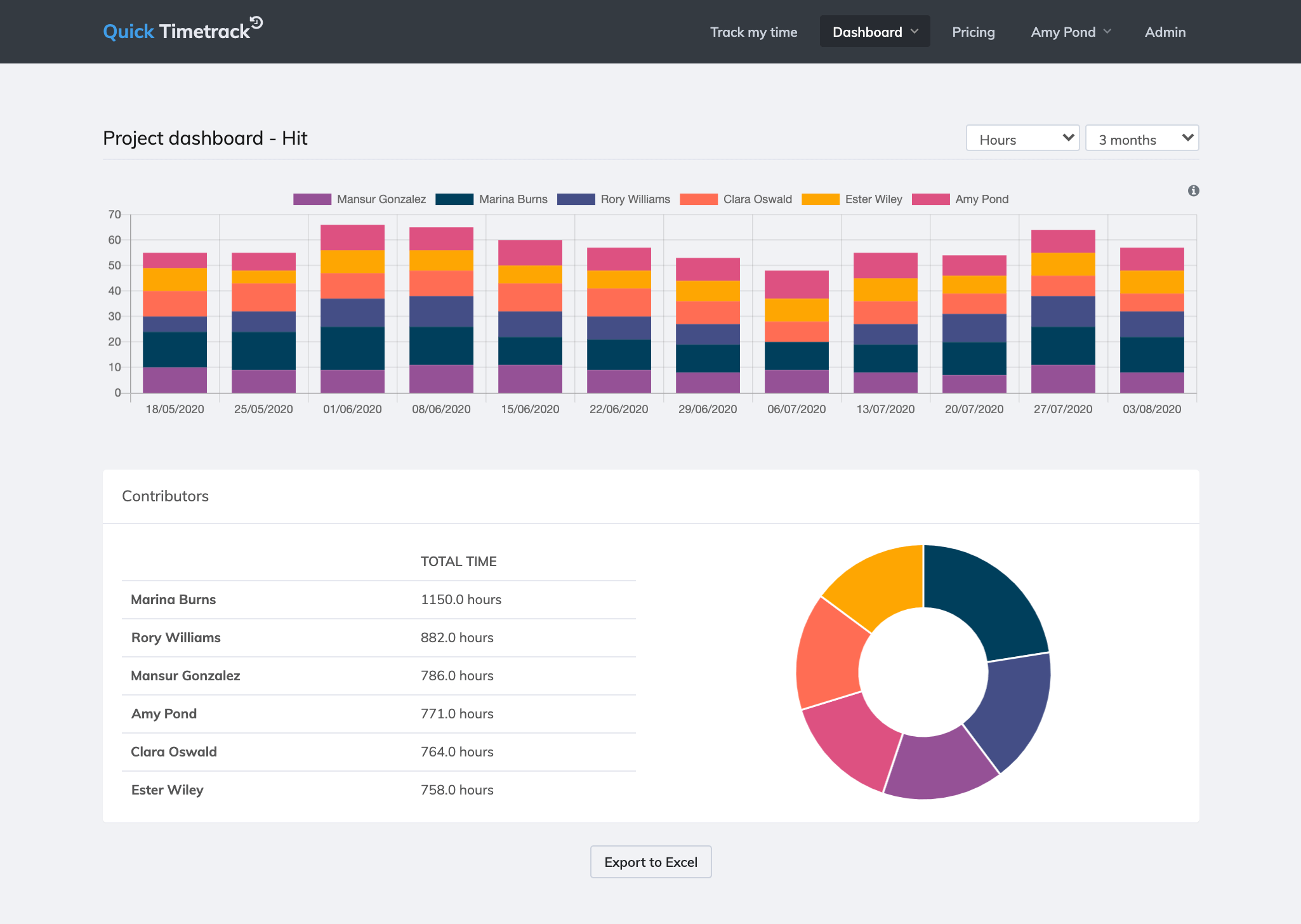This screenshot has height=924, width=1301.
Task: Toggle Mansur Gonzalez legend series
Action: click(x=360, y=199)
